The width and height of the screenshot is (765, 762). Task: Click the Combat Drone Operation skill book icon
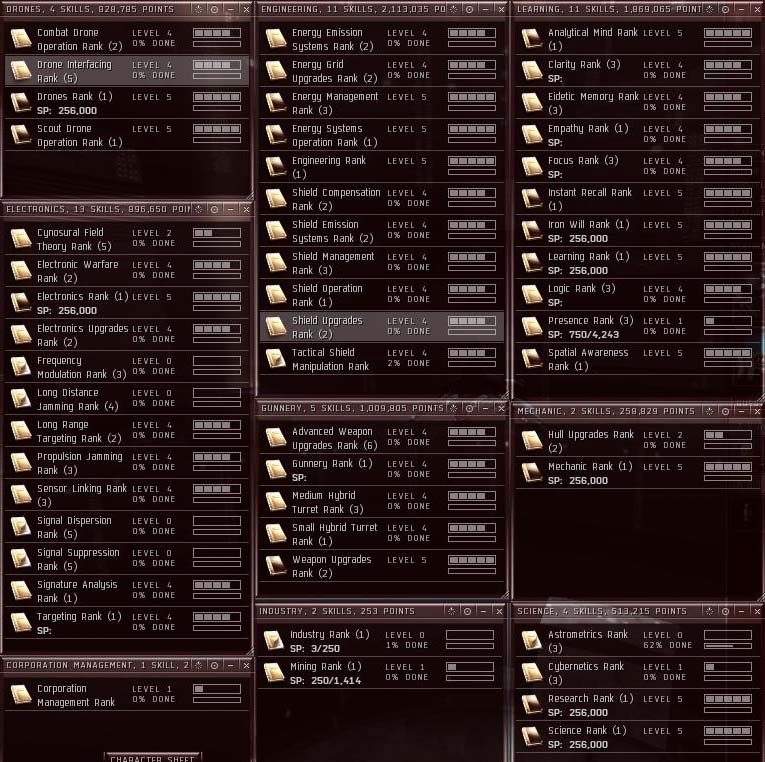[x=20, y=39]
